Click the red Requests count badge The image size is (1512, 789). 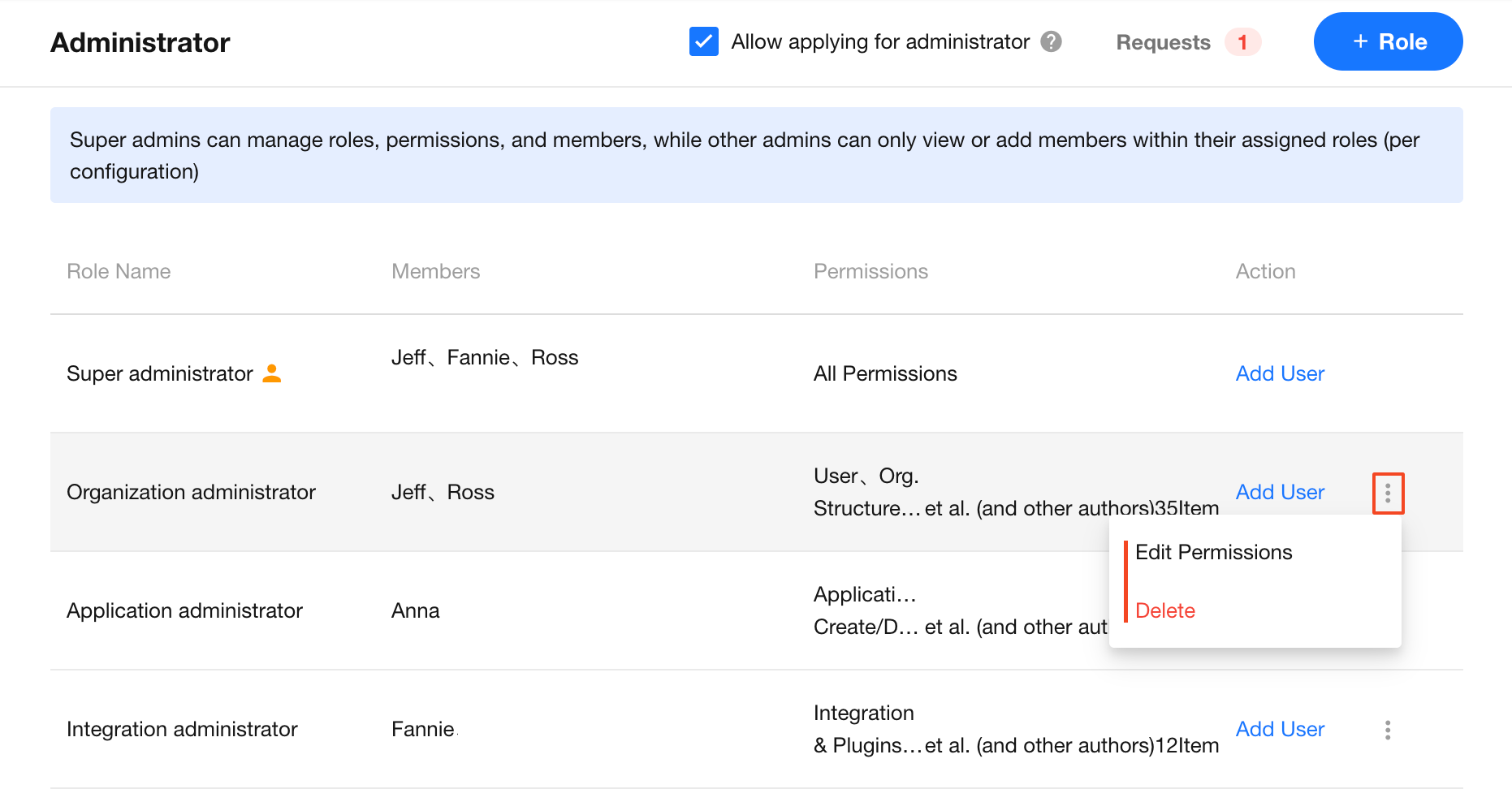tap(1242, 42)
